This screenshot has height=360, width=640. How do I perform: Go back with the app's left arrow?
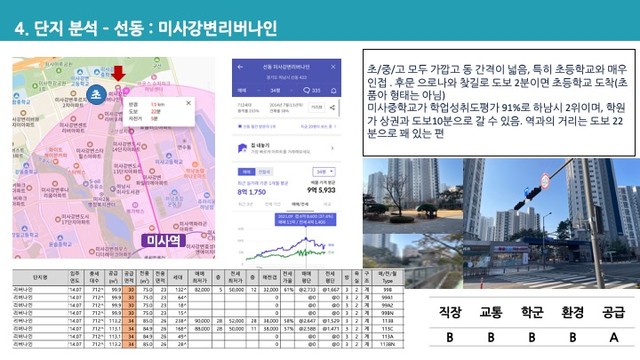point(240,67)
